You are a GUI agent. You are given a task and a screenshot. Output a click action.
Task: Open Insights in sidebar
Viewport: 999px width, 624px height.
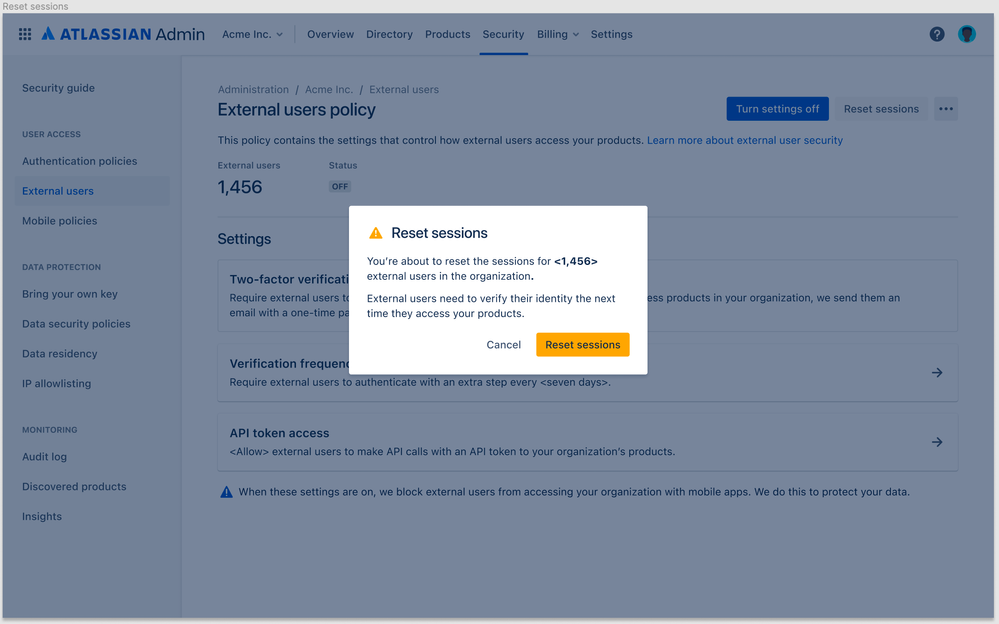click(41, 517)
